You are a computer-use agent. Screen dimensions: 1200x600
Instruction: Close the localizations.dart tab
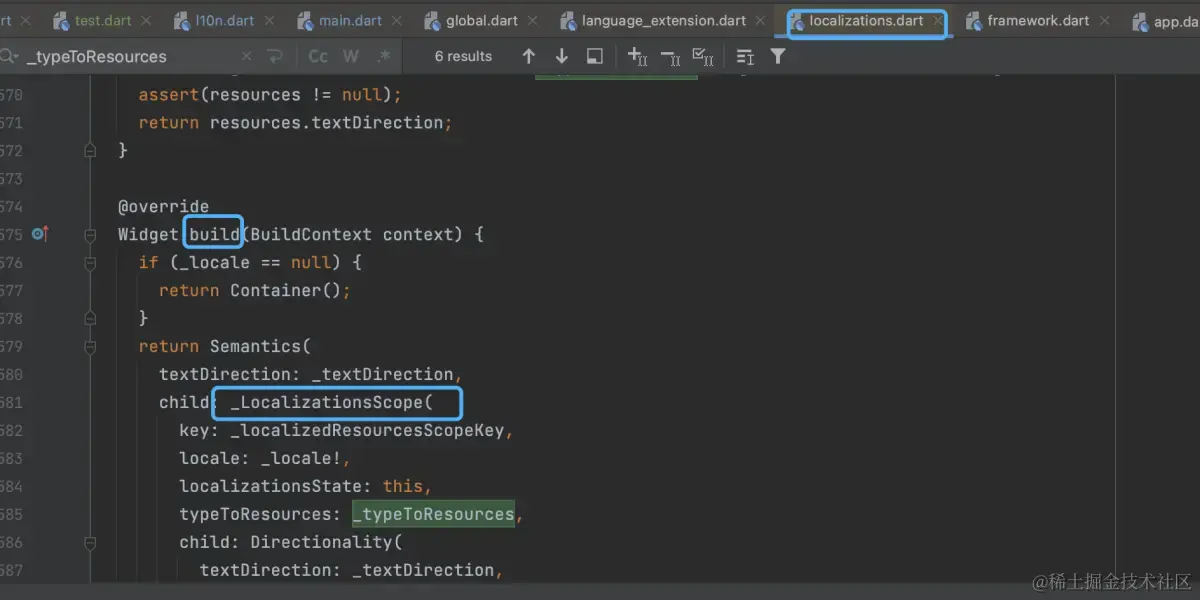937,20
